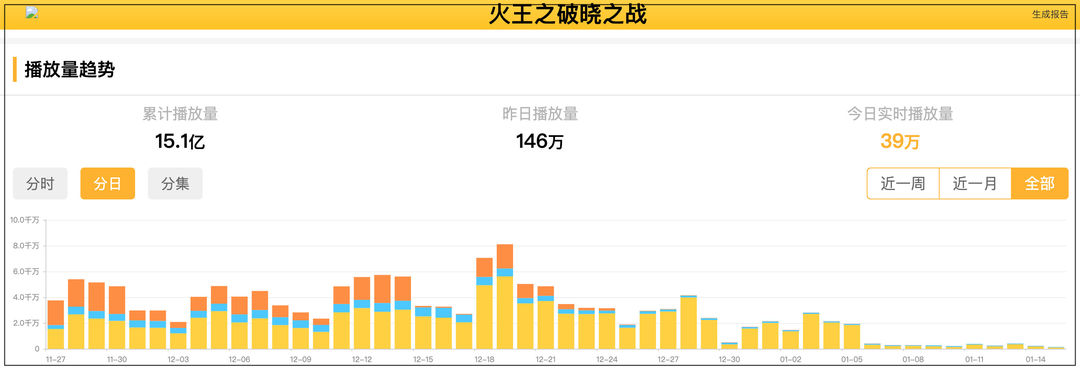The width and height of the screenshot is (1080, 370).
Task: Click the bar for 01-02
Action: 791,340
